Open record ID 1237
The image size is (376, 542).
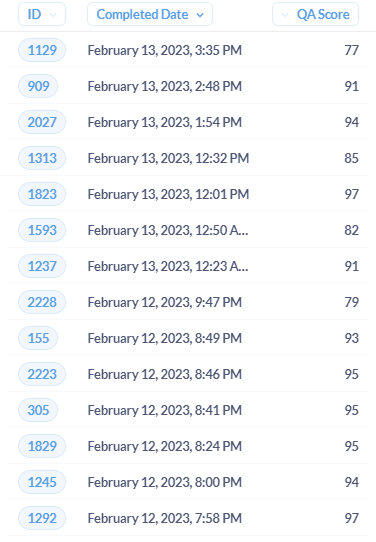point(42,266)
